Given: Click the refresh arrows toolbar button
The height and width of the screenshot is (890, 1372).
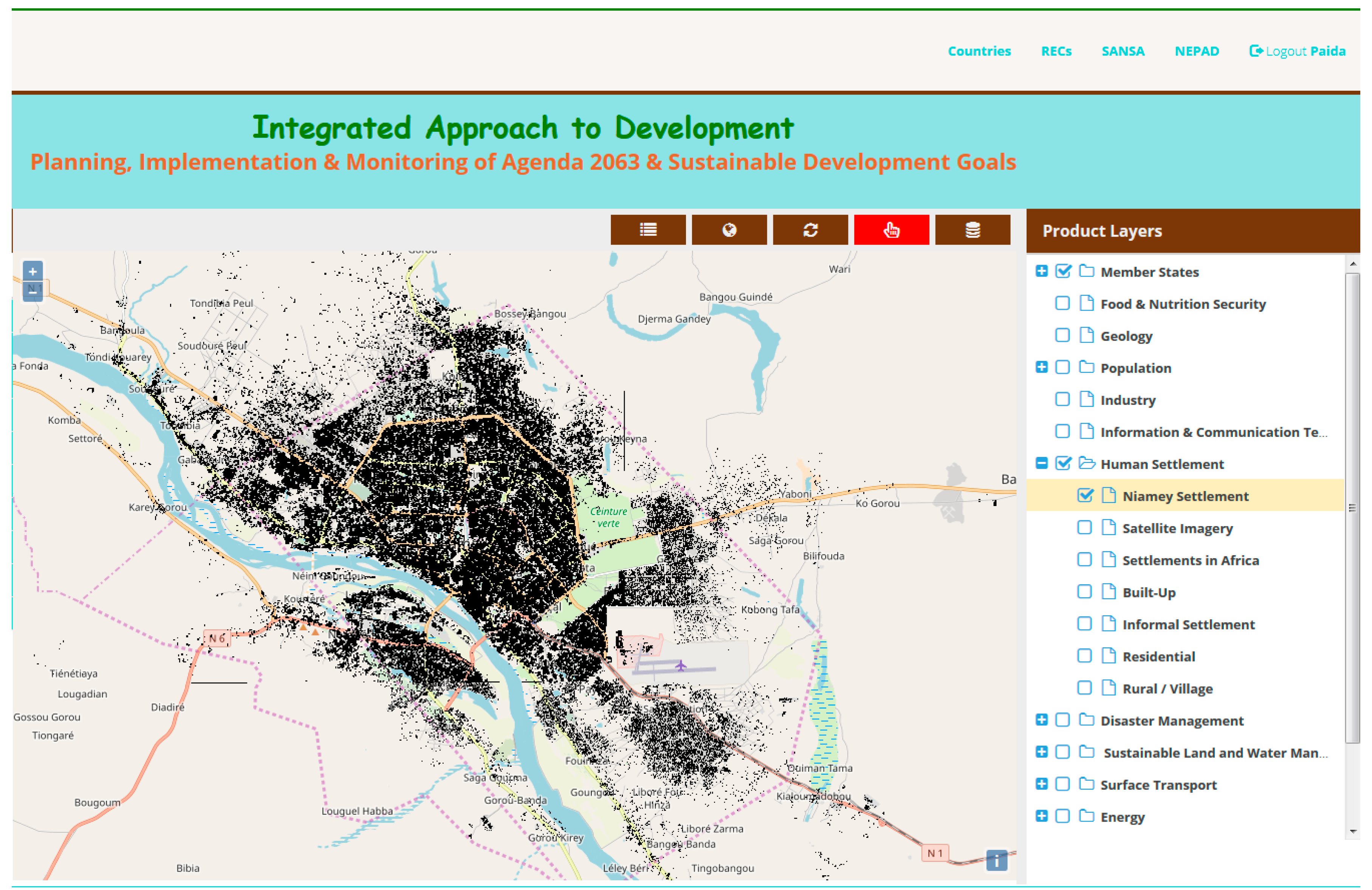Looking at the screenshot, I should click(x=810, y=230).
